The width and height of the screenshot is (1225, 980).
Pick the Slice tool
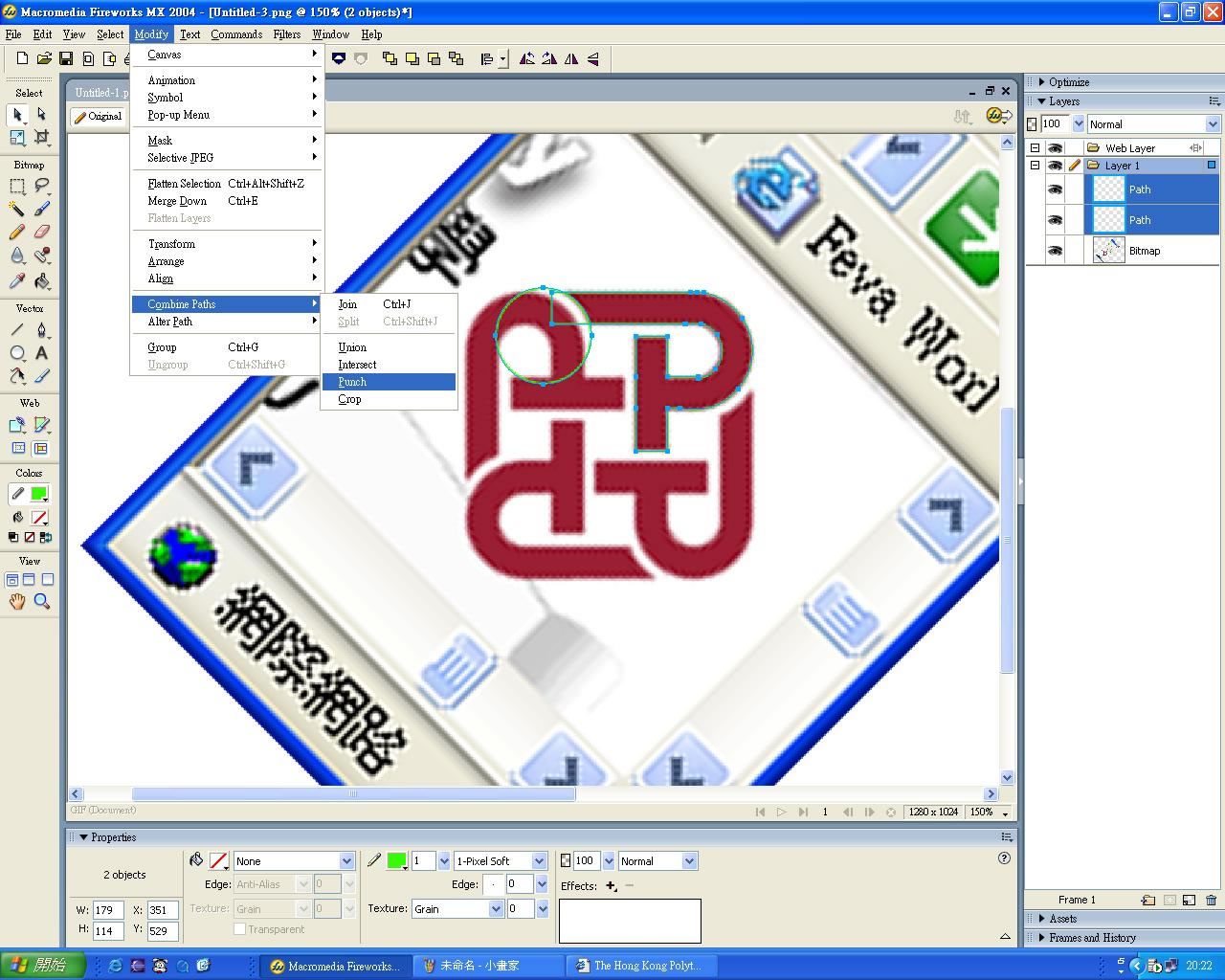click(41, 425)
